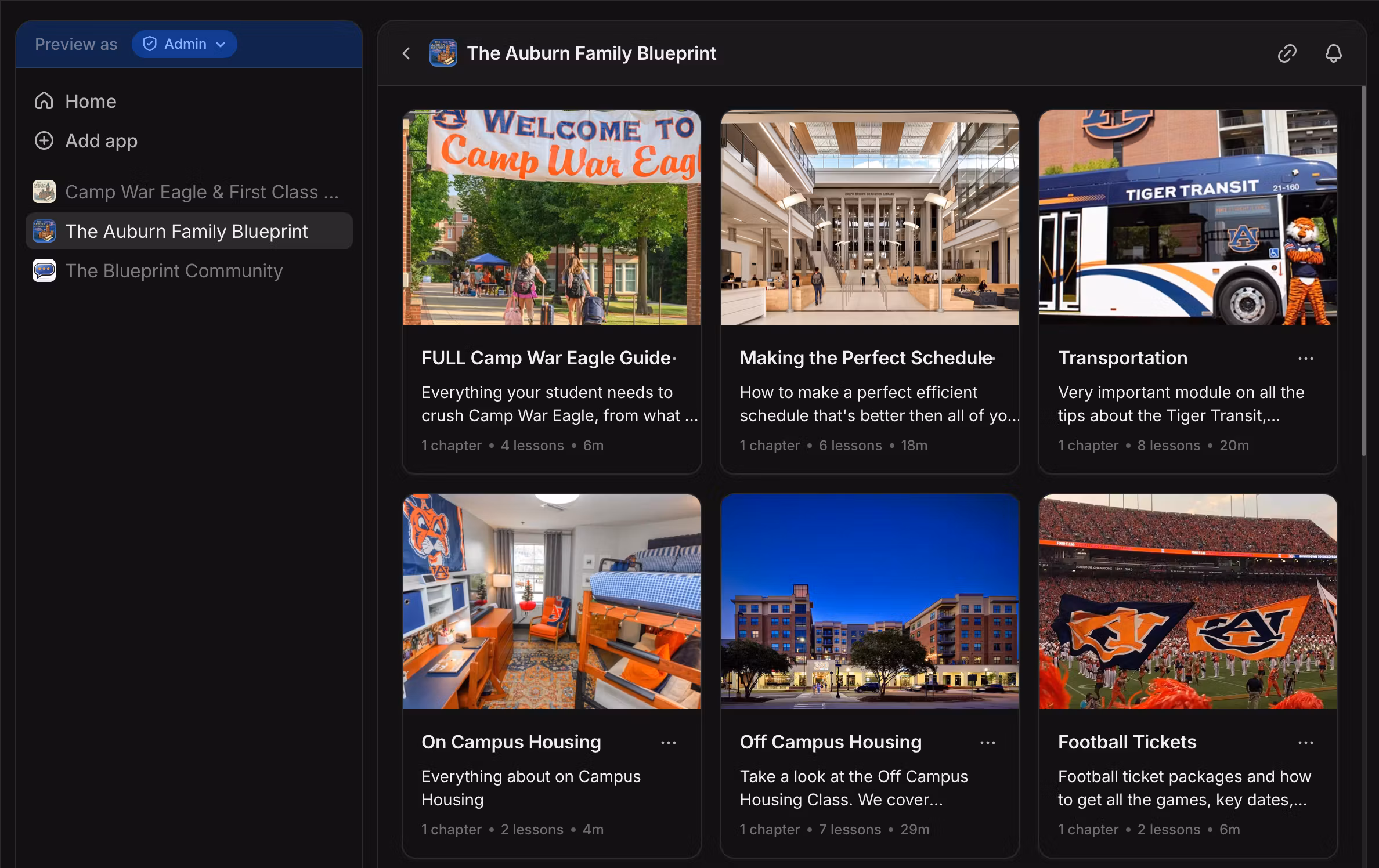This screenshot has height=868, width=1379.
Task: Click the Camp War Eagle app icon in sidebar
Action: click(x=44, y=191)
